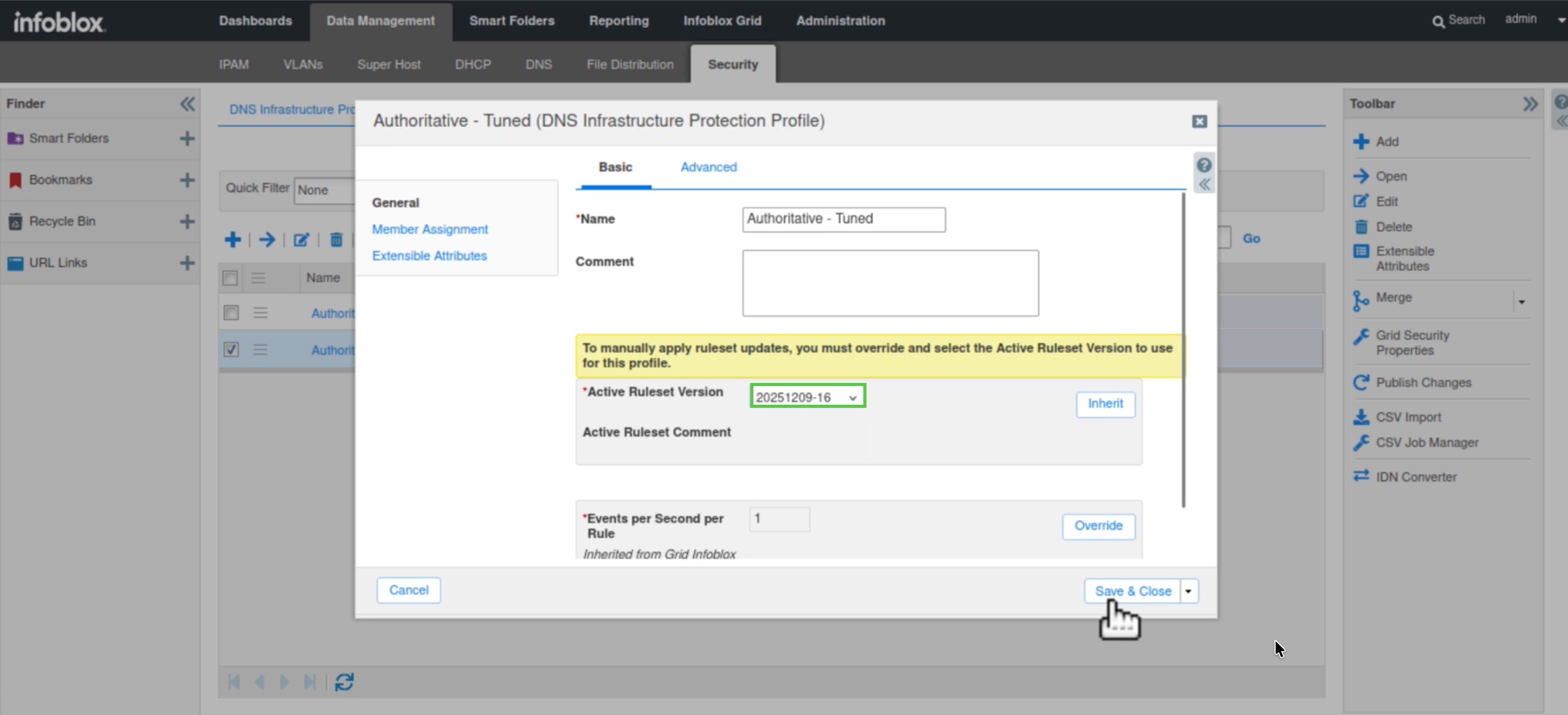Expand the Merge dropdown arrow in Toolbar
The width and height of the screenshot is (1568, 715).
(1522, 301)
